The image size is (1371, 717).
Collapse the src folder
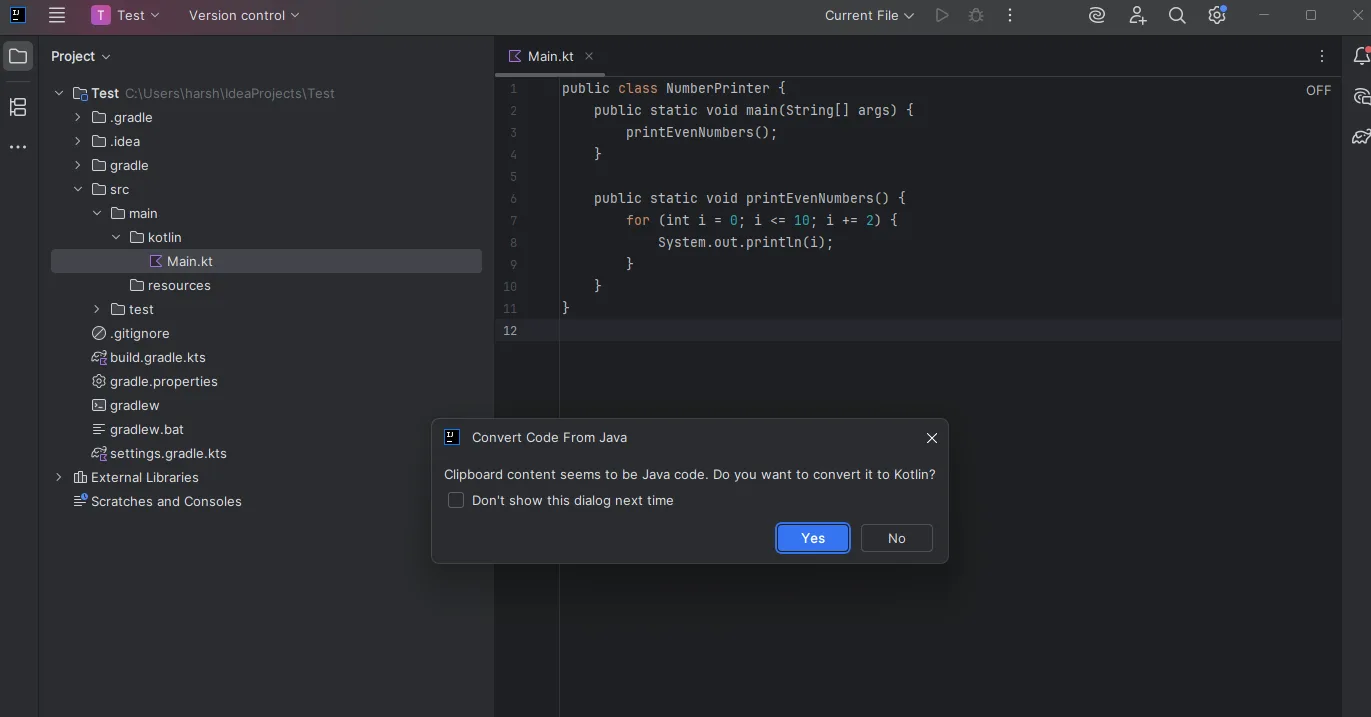click(x=78, y=189)
